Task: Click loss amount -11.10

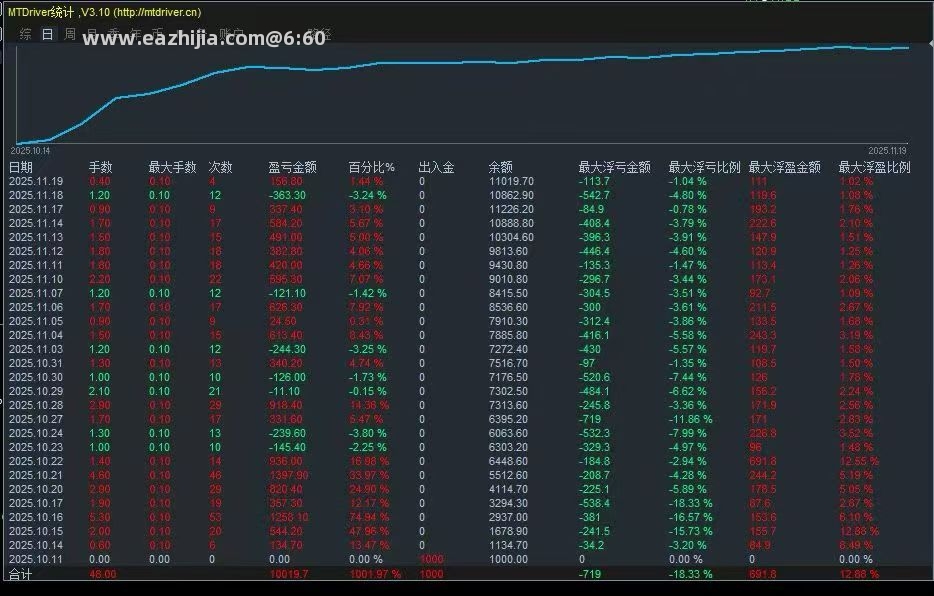Action: point(284,391)
